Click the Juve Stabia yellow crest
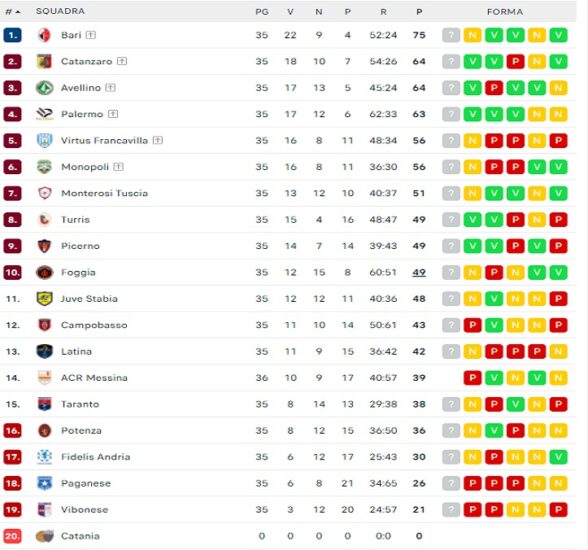588x550 pixels. pyautogui.click(x=44, y=299)
